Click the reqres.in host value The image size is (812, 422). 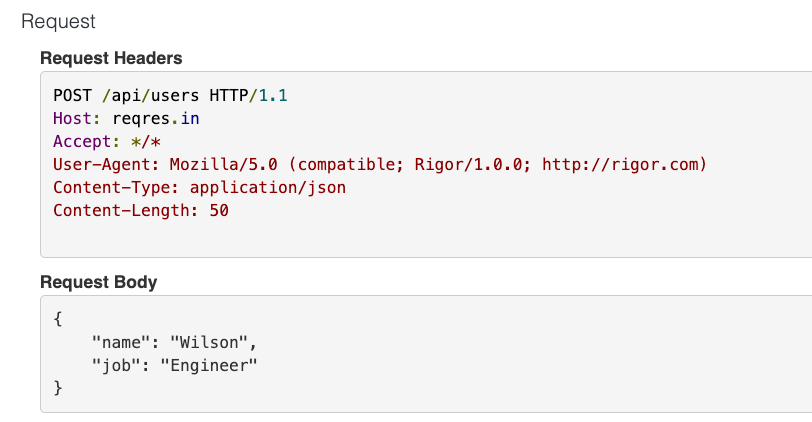[156, 119]
